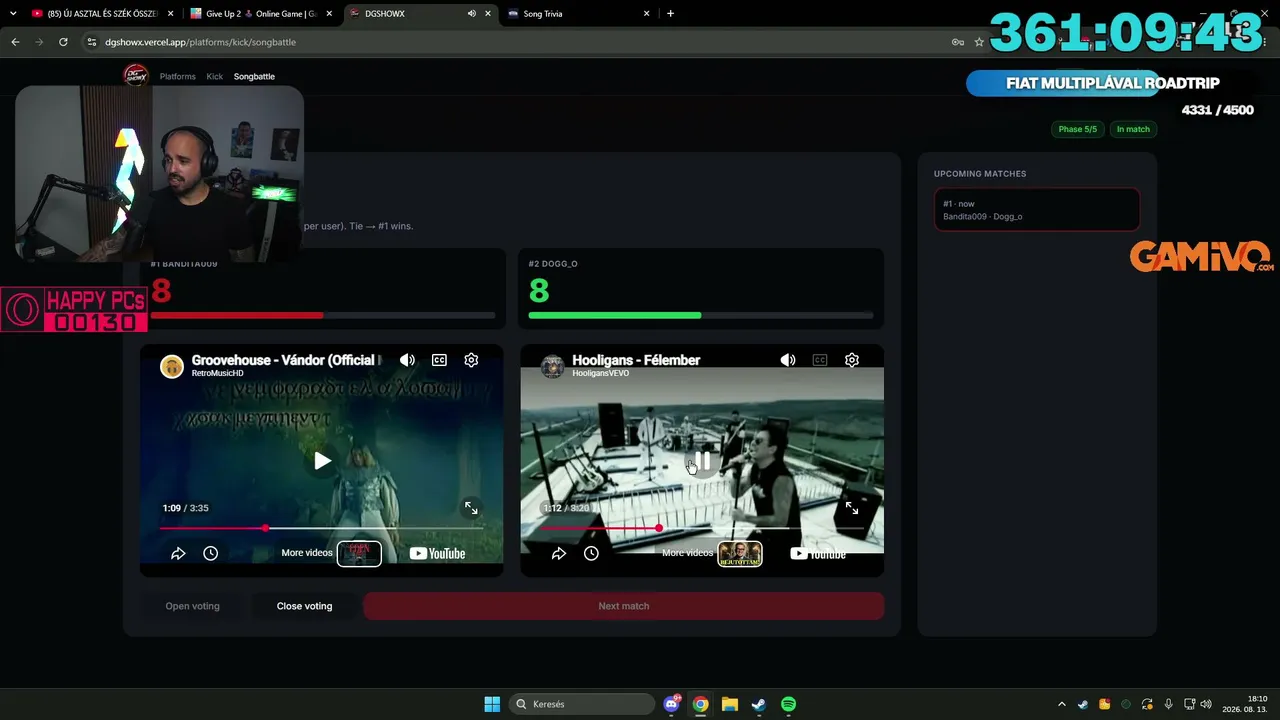Click the Close voting button
Screen dimensions: 1280x720
(x=304, y=606)
